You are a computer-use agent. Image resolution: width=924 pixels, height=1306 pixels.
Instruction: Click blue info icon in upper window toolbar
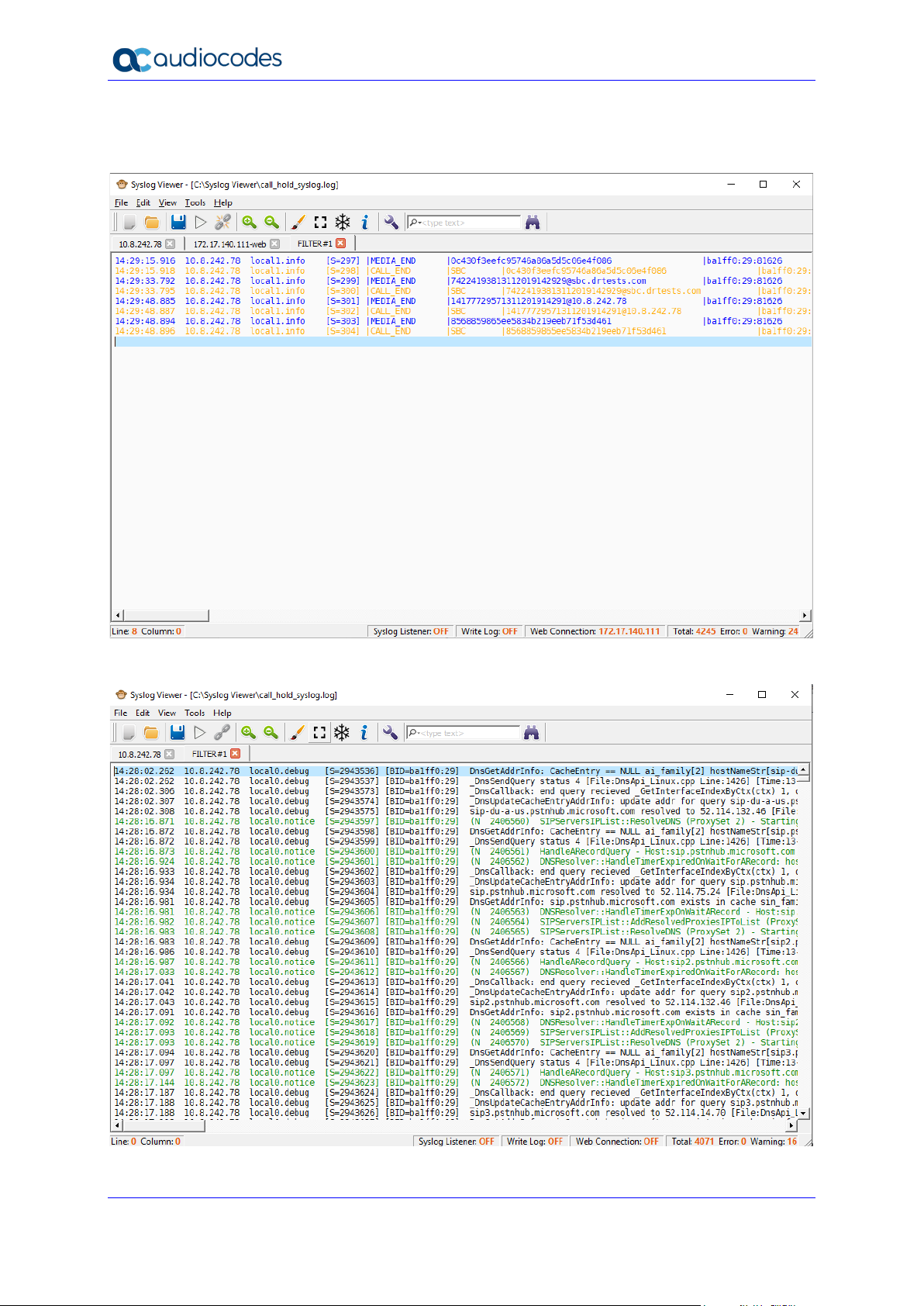[x=364, y=223]
